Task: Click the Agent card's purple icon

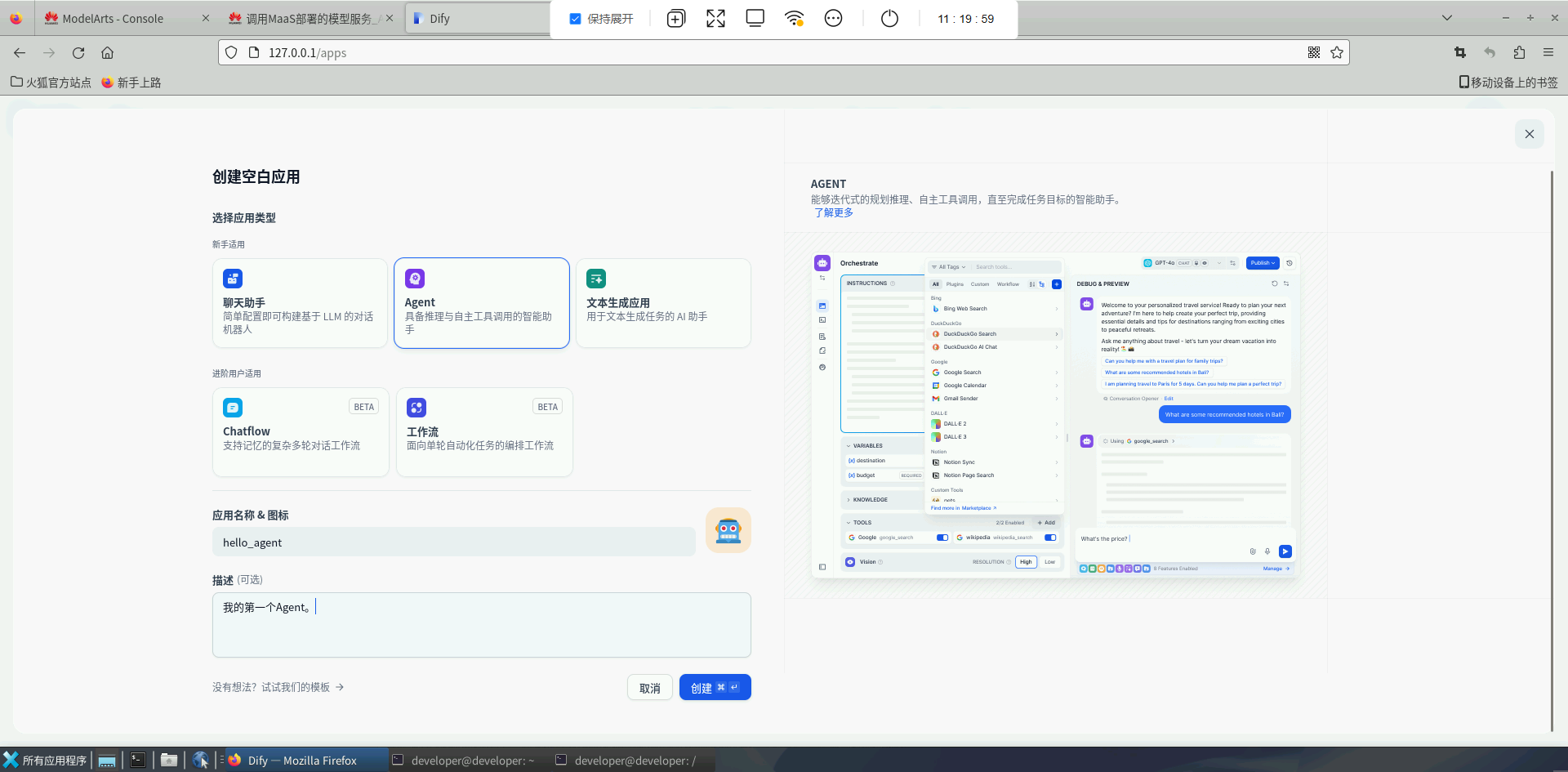Action: coord(415,279)
